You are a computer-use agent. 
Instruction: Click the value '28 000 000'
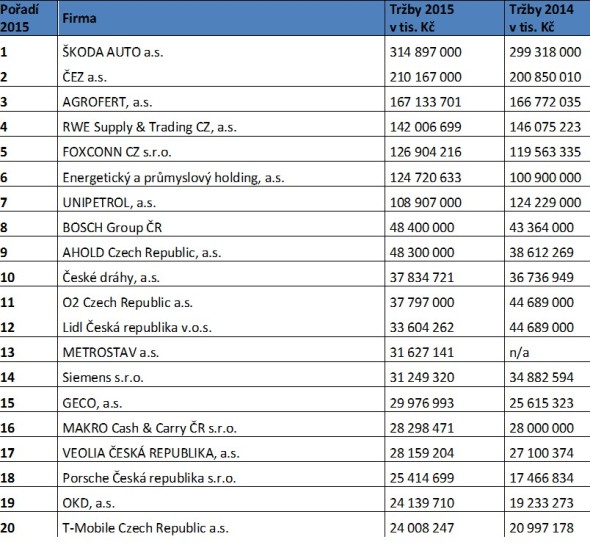[x=541, y=428]
